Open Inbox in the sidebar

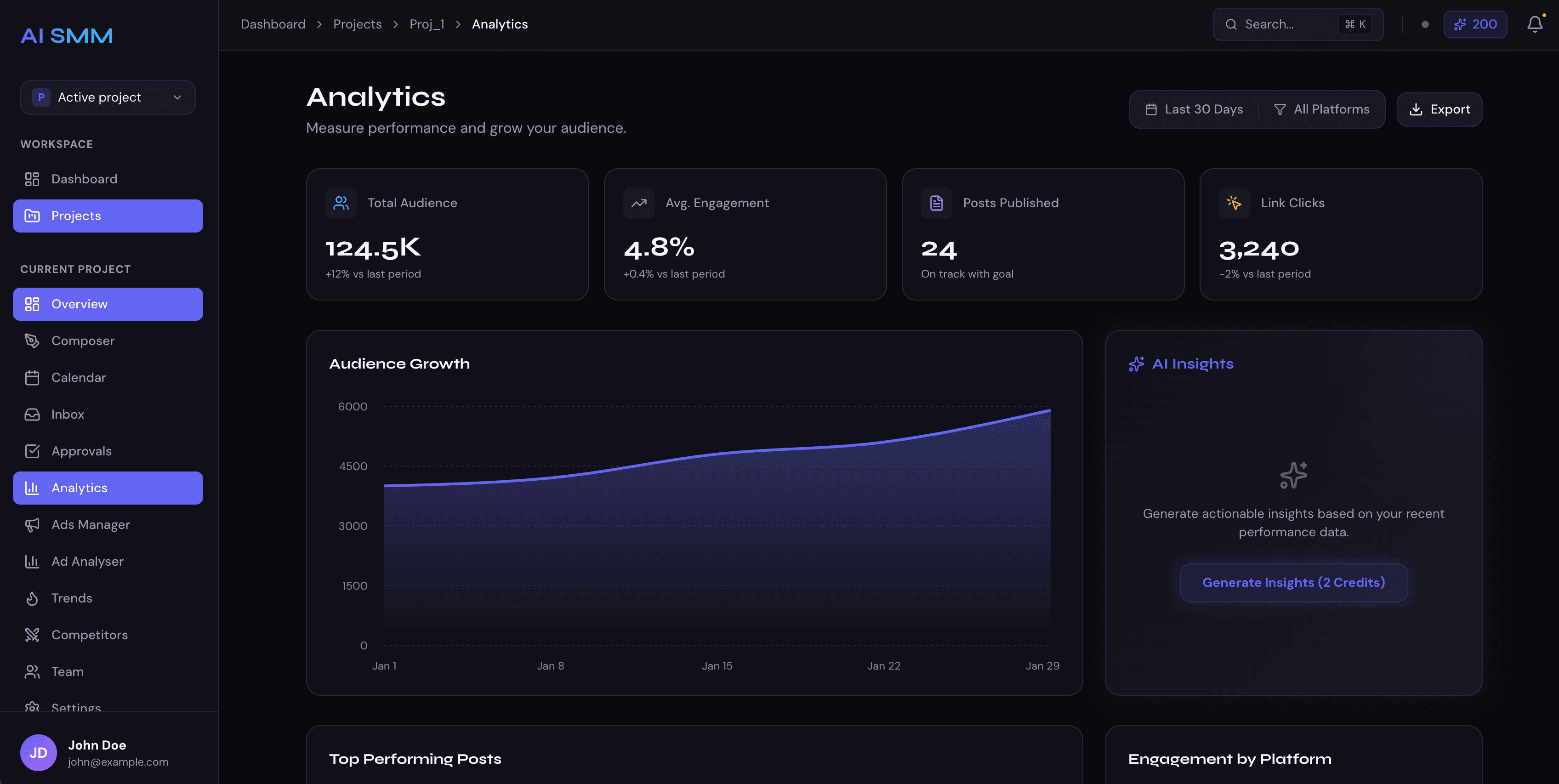click(x=108, y=415)
